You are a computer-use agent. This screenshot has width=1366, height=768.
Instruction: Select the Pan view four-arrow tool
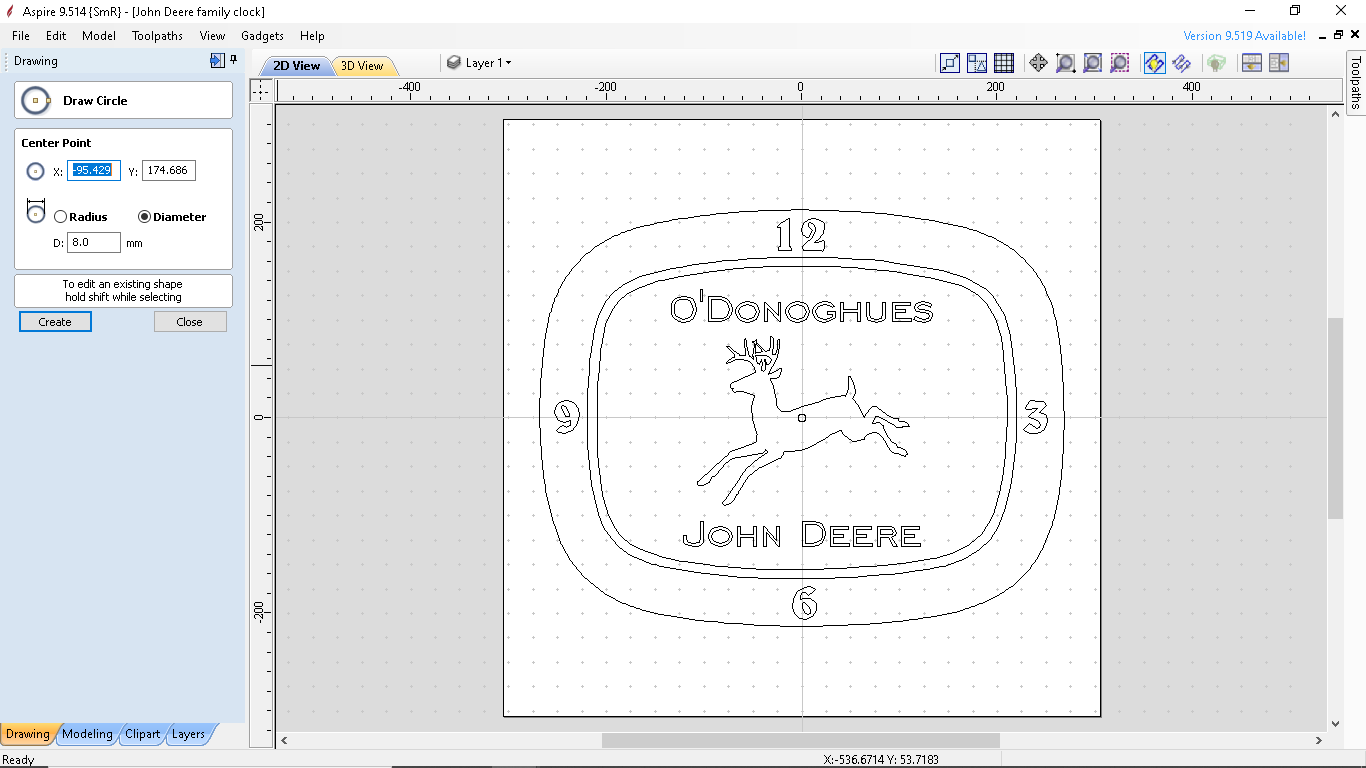pyautogui.click(x=1038, y=63)
